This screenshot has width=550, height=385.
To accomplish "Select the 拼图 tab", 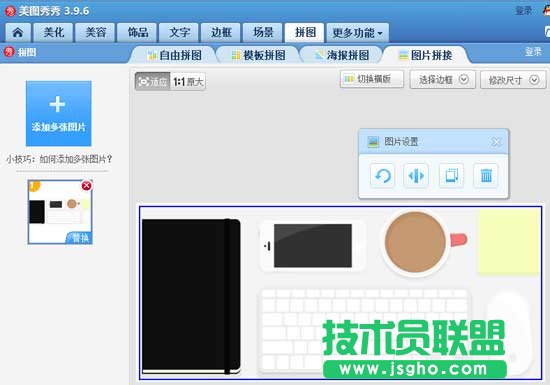I will (x=304, y=33).
